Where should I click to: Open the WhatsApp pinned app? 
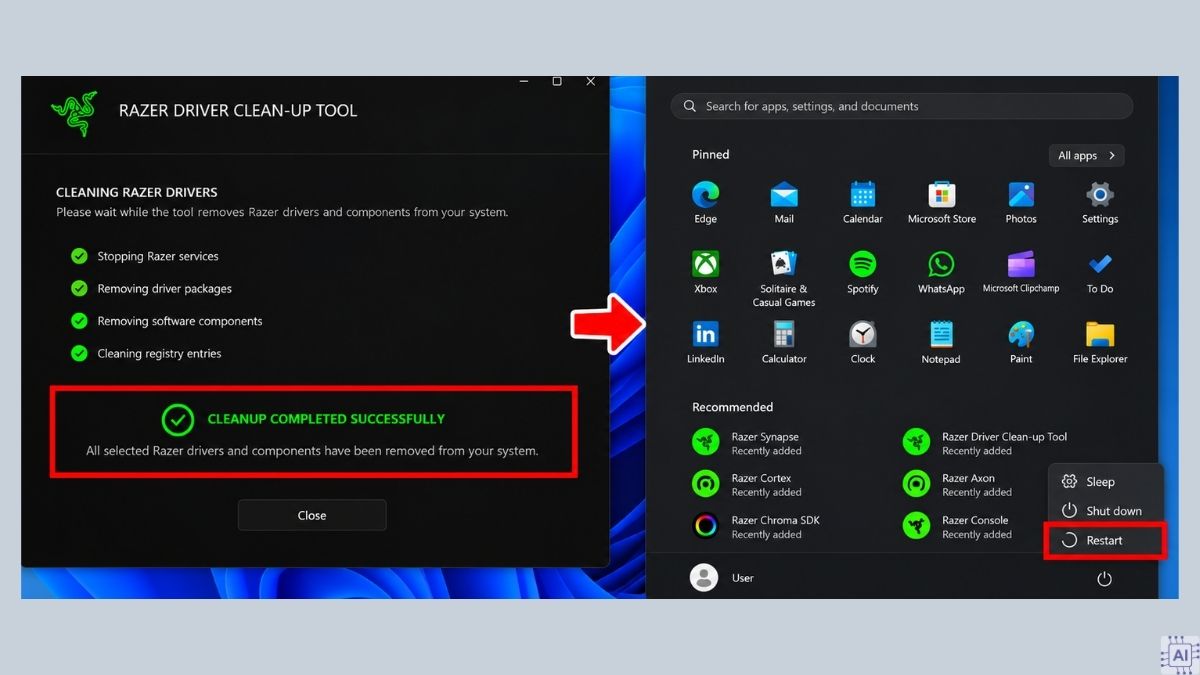[941, 273]
